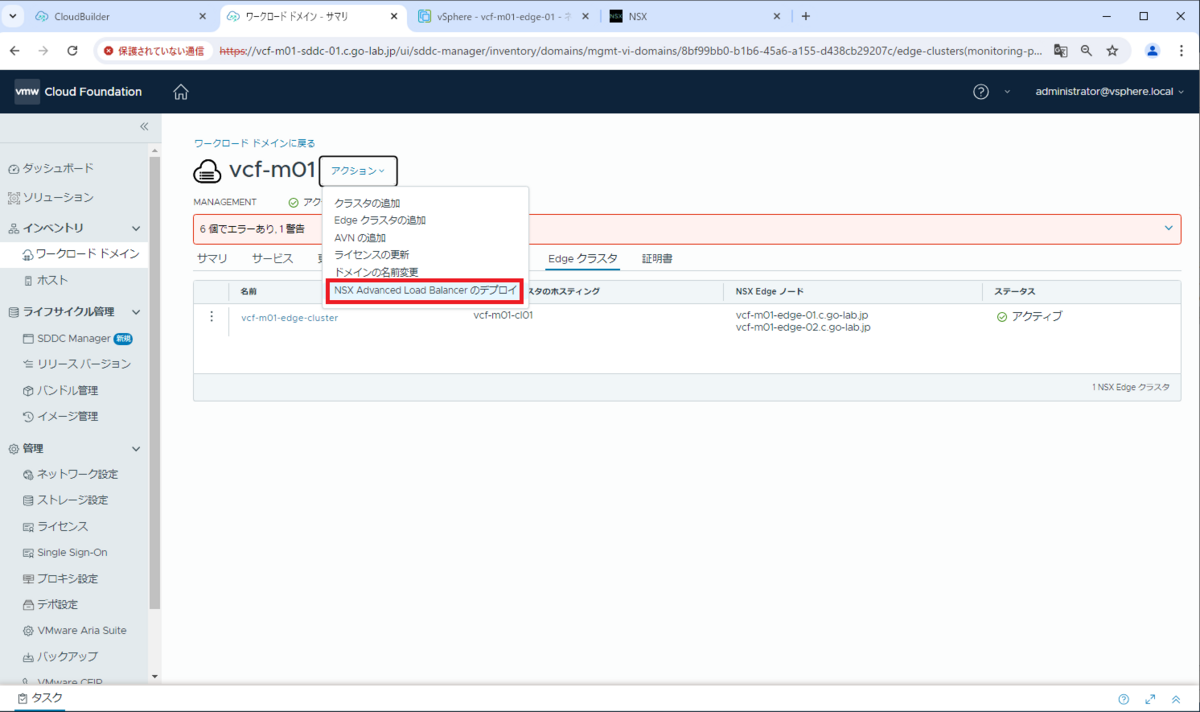Switch to the 証明書 tab
Image resolution: width=1200 pixels, height=712 pixels.
(657, 258)
